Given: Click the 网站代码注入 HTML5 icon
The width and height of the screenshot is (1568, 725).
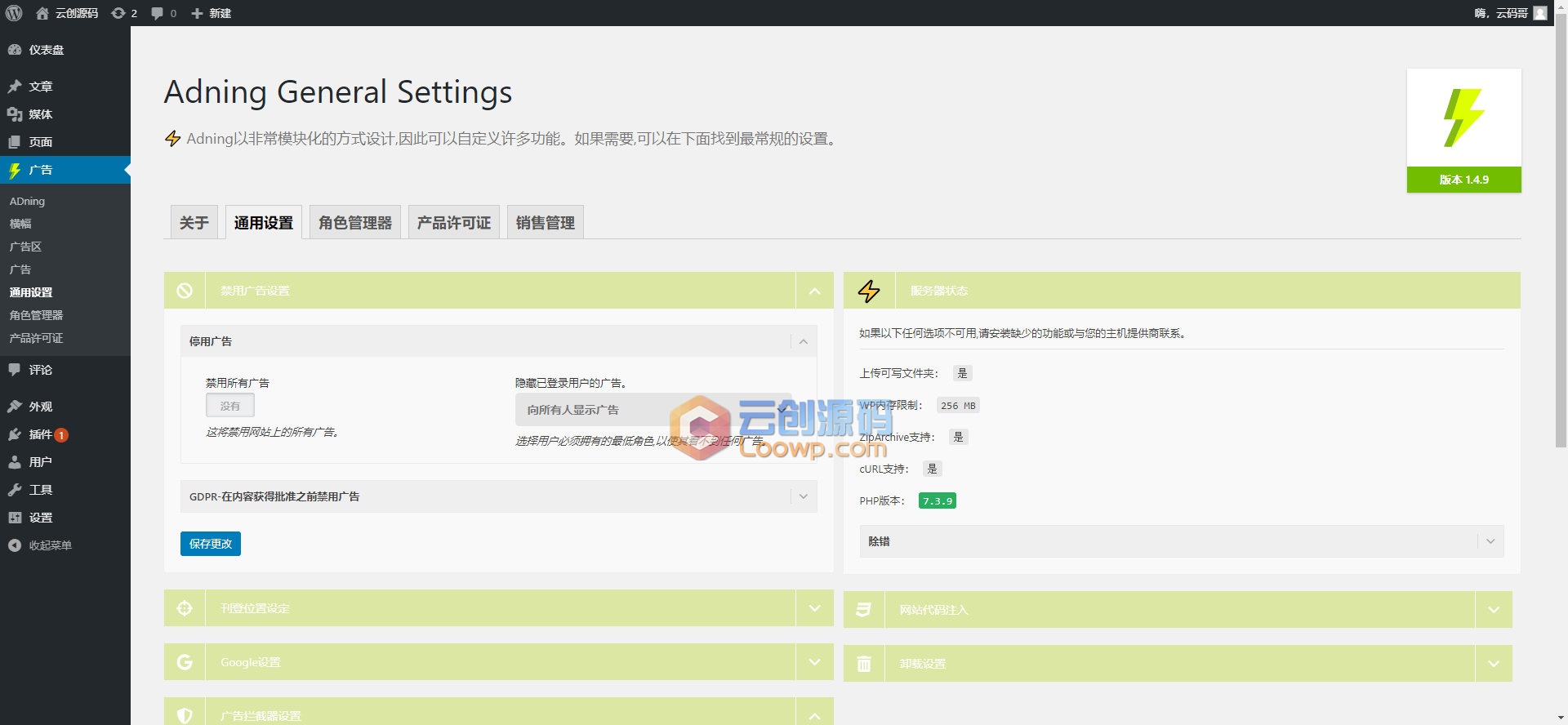Looking at the screenshot, I should coord(864,610).
